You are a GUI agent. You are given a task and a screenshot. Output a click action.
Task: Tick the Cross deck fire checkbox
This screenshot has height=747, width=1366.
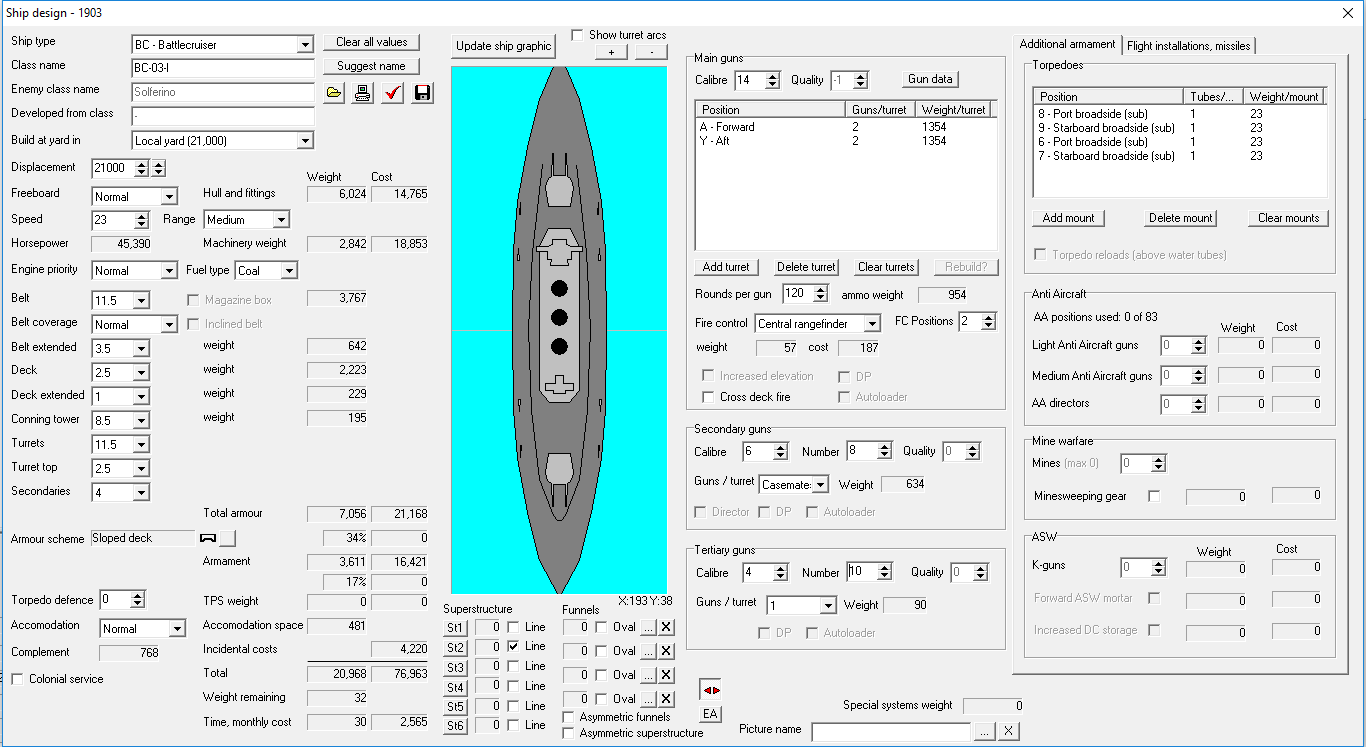click(x=708, y=397)
